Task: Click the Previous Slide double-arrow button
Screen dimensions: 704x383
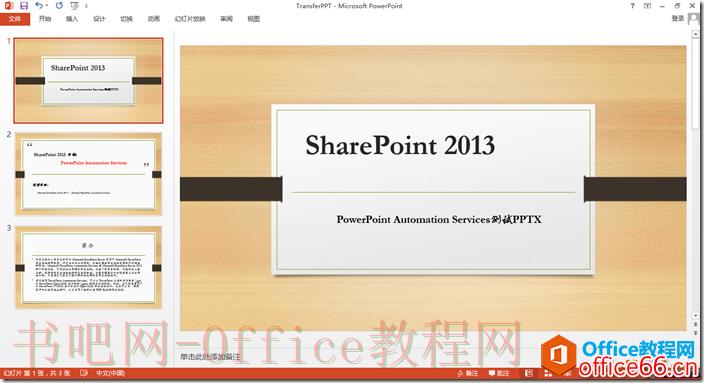Action: (695, 325)
